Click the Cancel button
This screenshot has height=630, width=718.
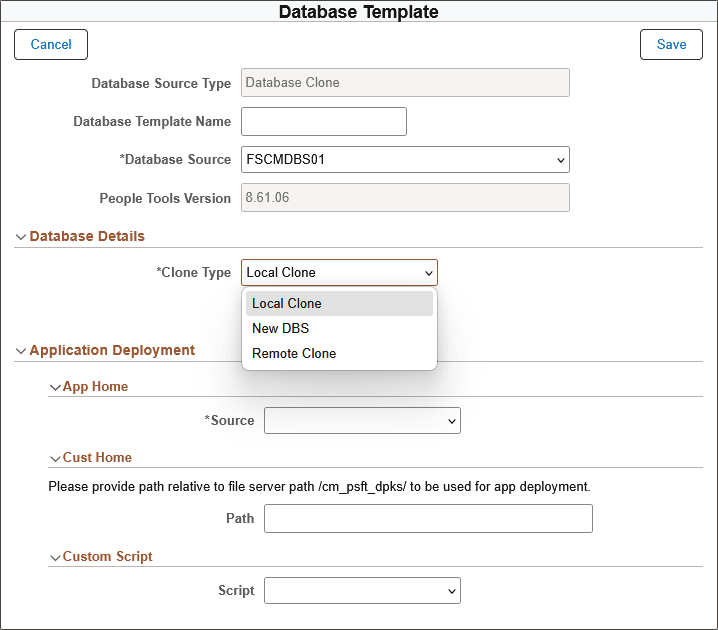pyautogui.click(x=51, y=44)
